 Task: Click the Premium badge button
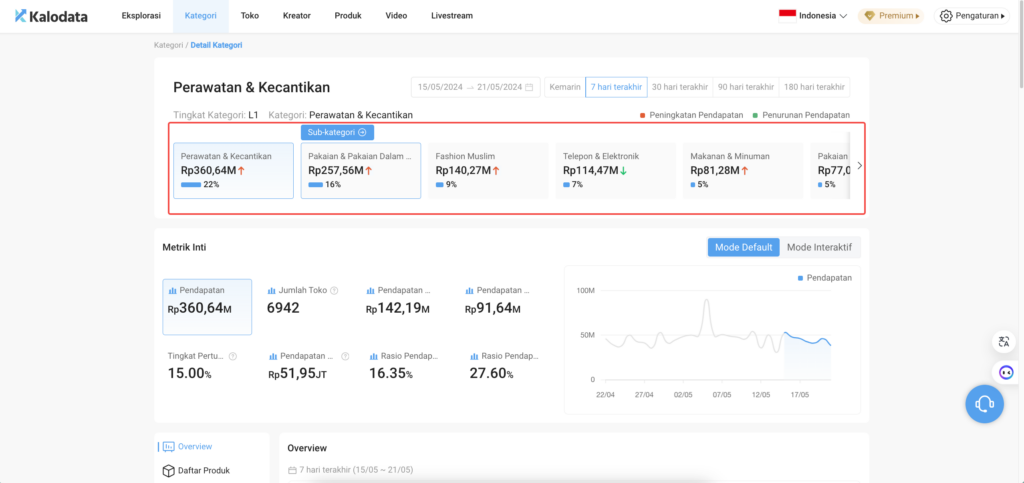(891, 16)
